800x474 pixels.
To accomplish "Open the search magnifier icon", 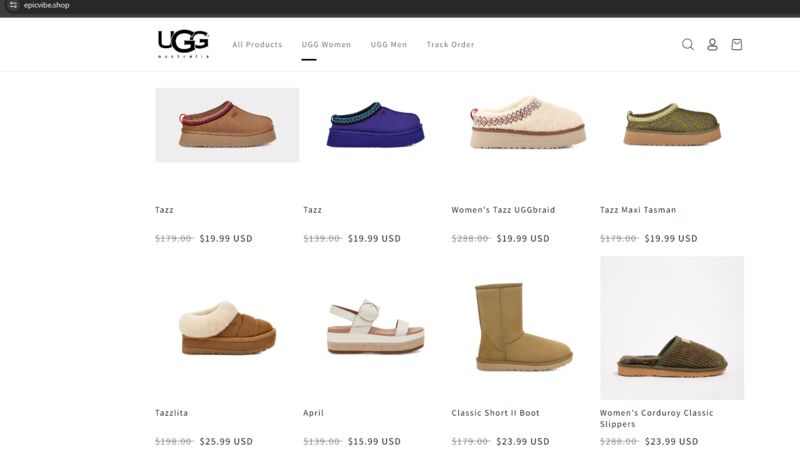I will click(x=688, y=44).
